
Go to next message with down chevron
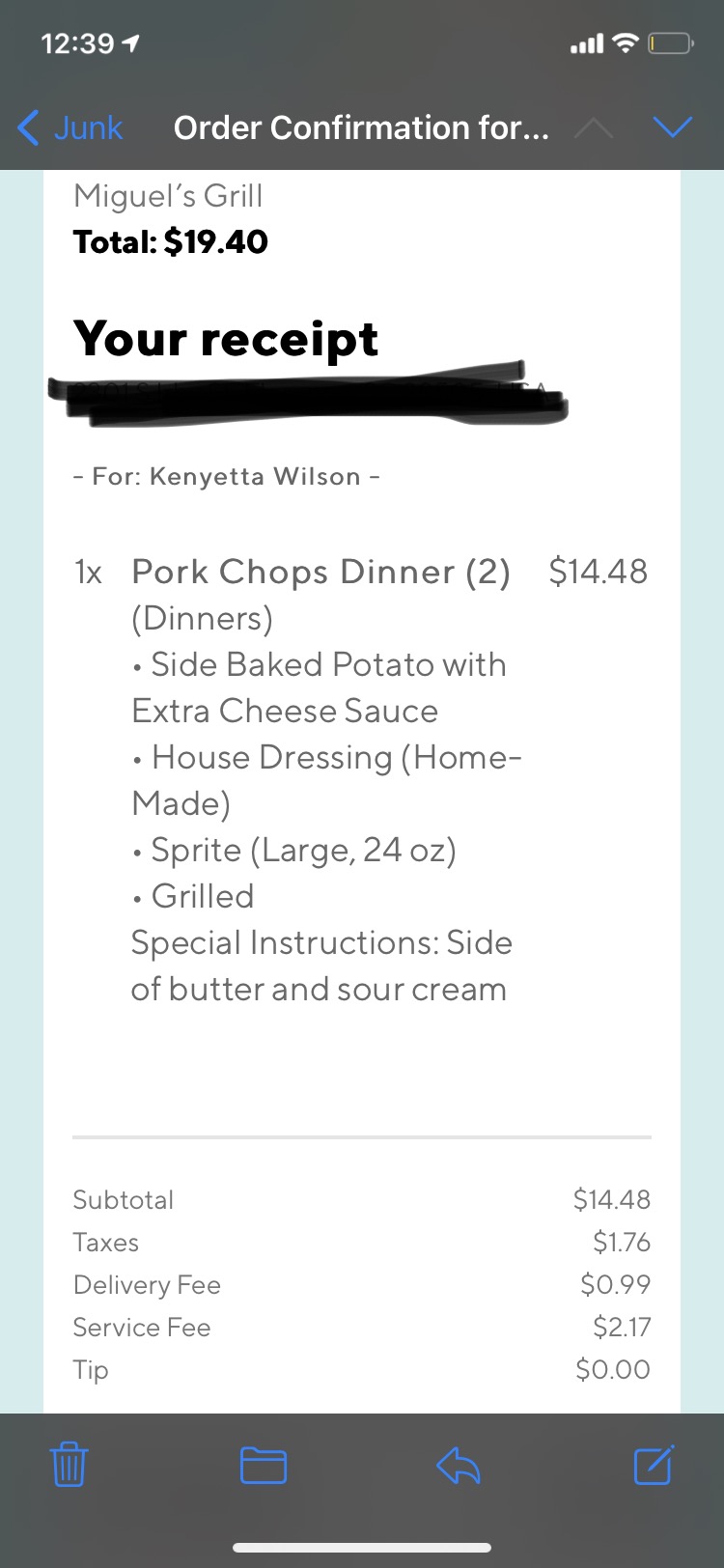coord(673,127)
